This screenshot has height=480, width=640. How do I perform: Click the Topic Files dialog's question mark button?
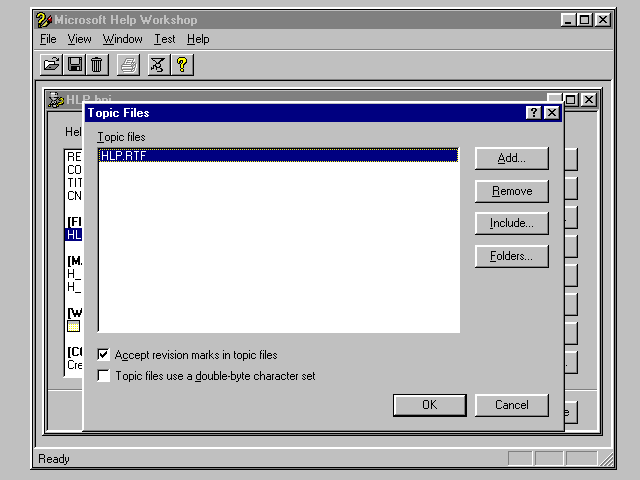pyautogui.click(x=534, y=113)
